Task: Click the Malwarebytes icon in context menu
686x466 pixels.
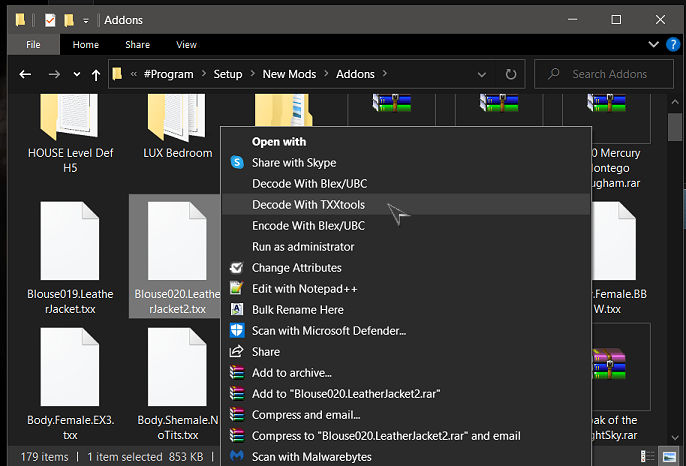Action: [x=237, y=456]
